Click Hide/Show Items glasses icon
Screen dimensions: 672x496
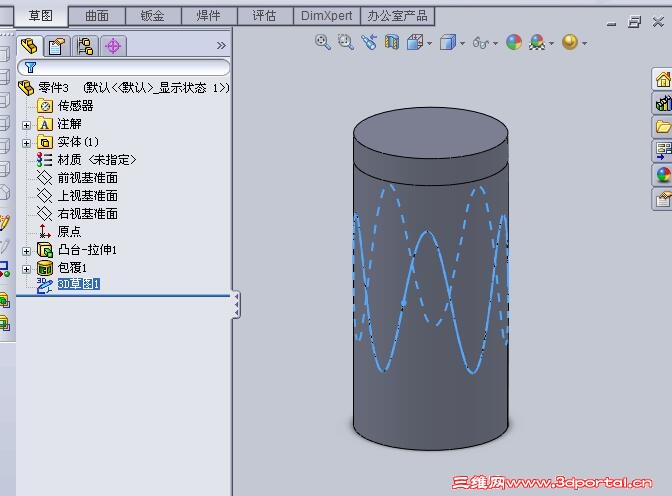[x=481, y=42]
